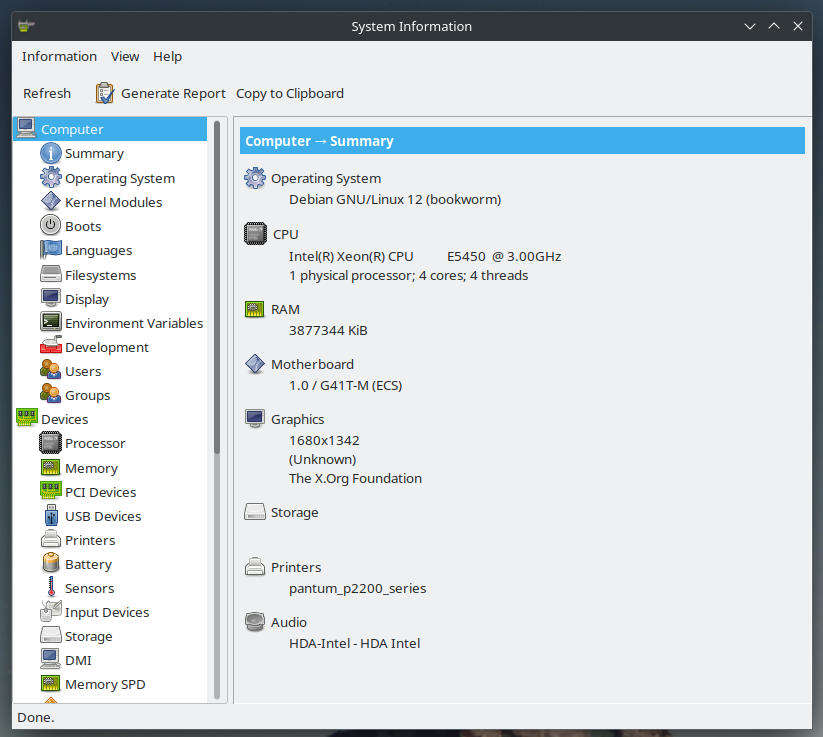Open the Processor chip icon entry
Image resolution: width=823 pixels, height=737 pixels.
point(50,443)
